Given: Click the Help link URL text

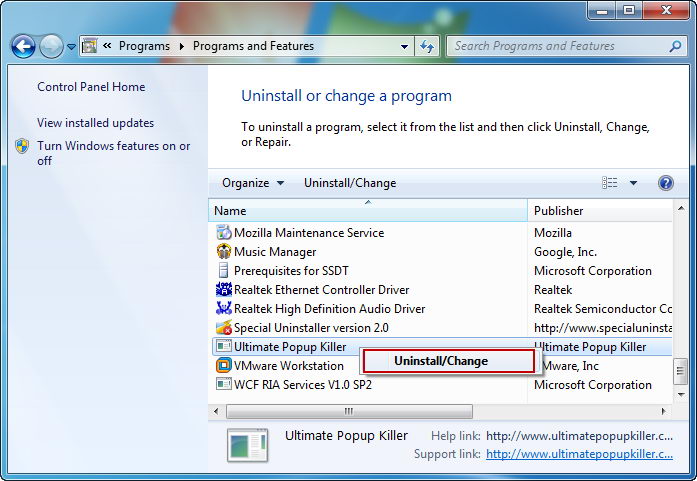Looking at the screenshot, I should 579,436.
